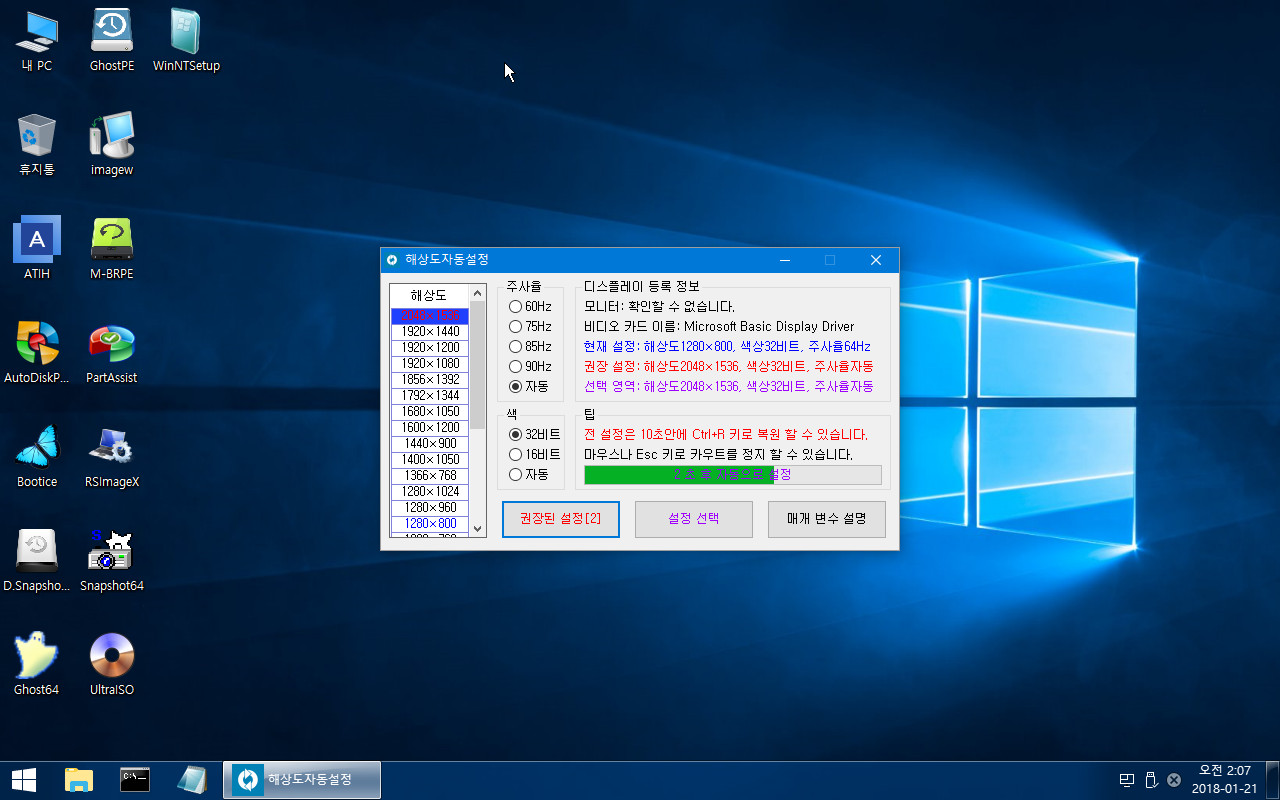Open the command prompt taskbar icon
This screenshot has height=800, width=1280.
pyautogui.click(x=135, y=779)
